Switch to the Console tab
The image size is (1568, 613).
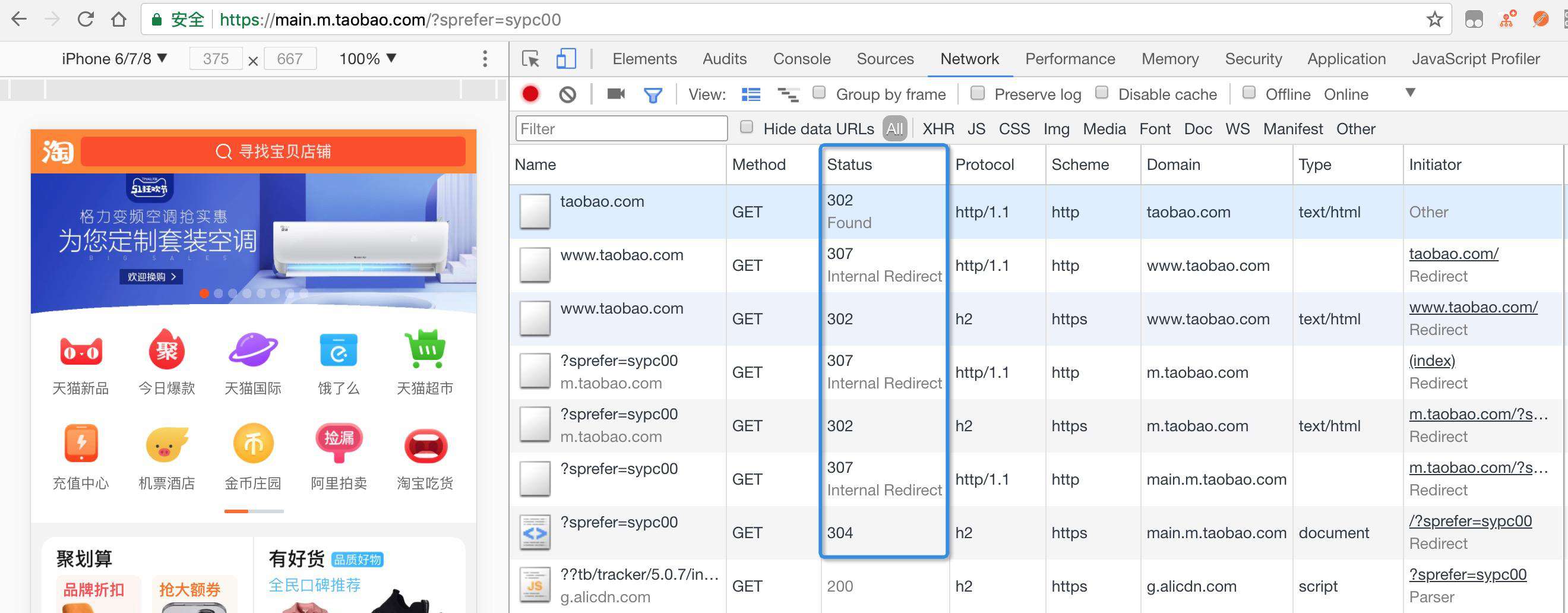(x=802, y=59)
